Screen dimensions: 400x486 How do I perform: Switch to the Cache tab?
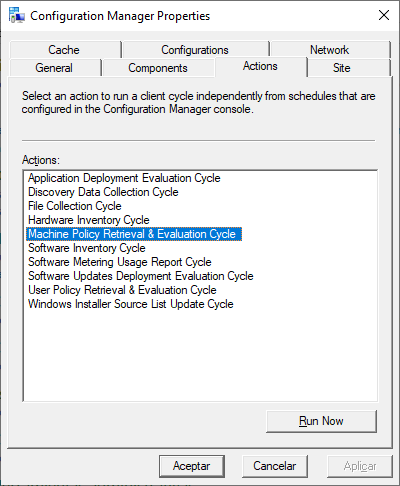(65, 50)
